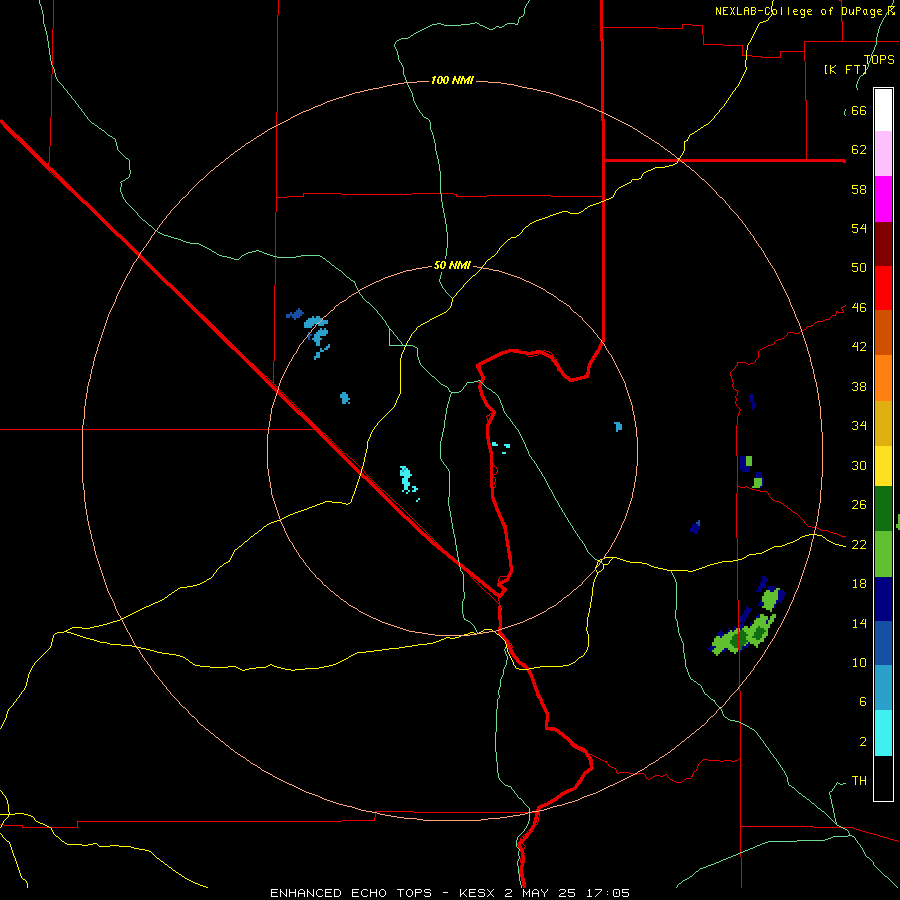Select the light blue legend swatch
The height and width of the screenshot is (900, 900).
coord(883,688)
